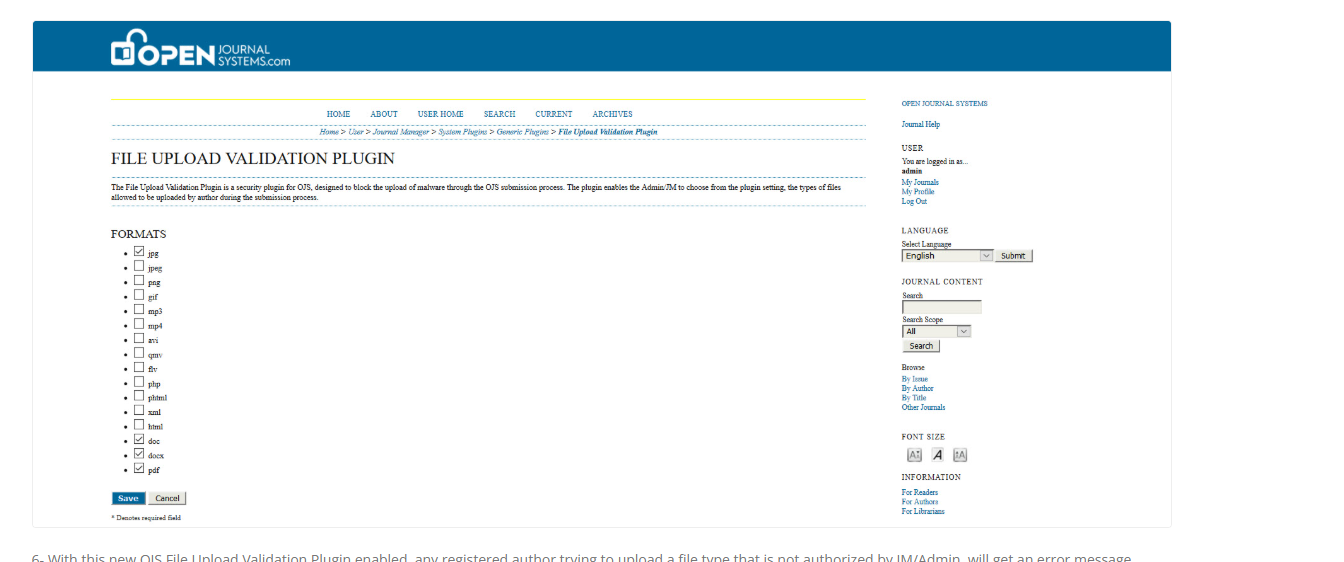Click the Open Journal Systems logo

click(x=200, y=51)
